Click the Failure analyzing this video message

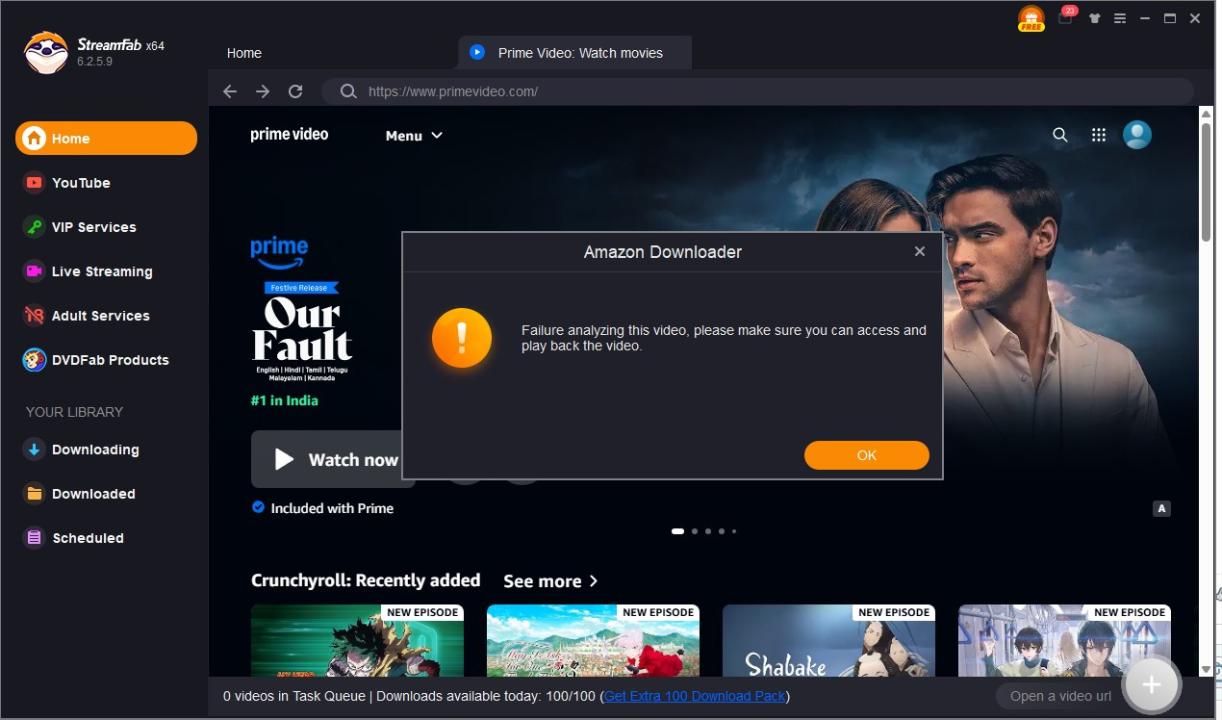(723, 338)
